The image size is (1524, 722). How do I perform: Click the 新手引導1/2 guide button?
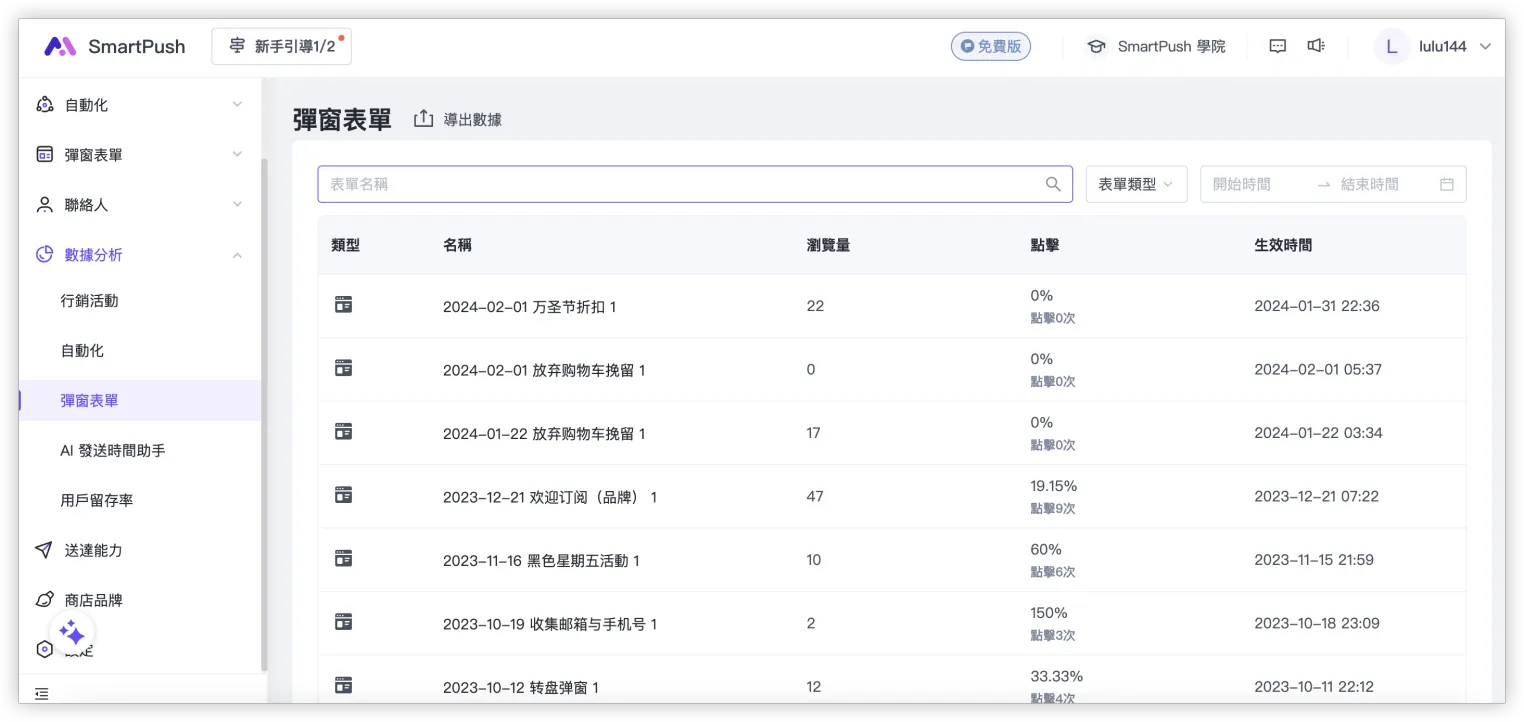[x=281, y=46]
